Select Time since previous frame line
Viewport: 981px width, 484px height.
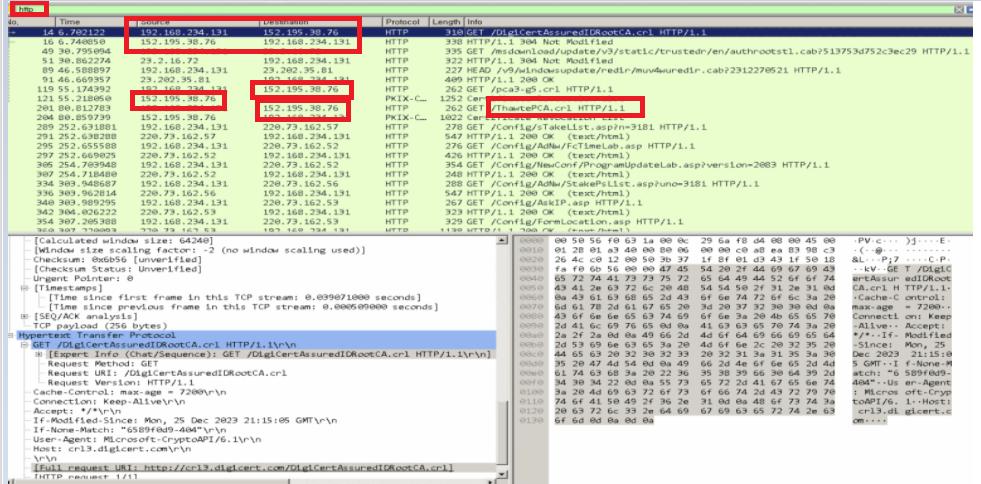(x=243, y=307)
